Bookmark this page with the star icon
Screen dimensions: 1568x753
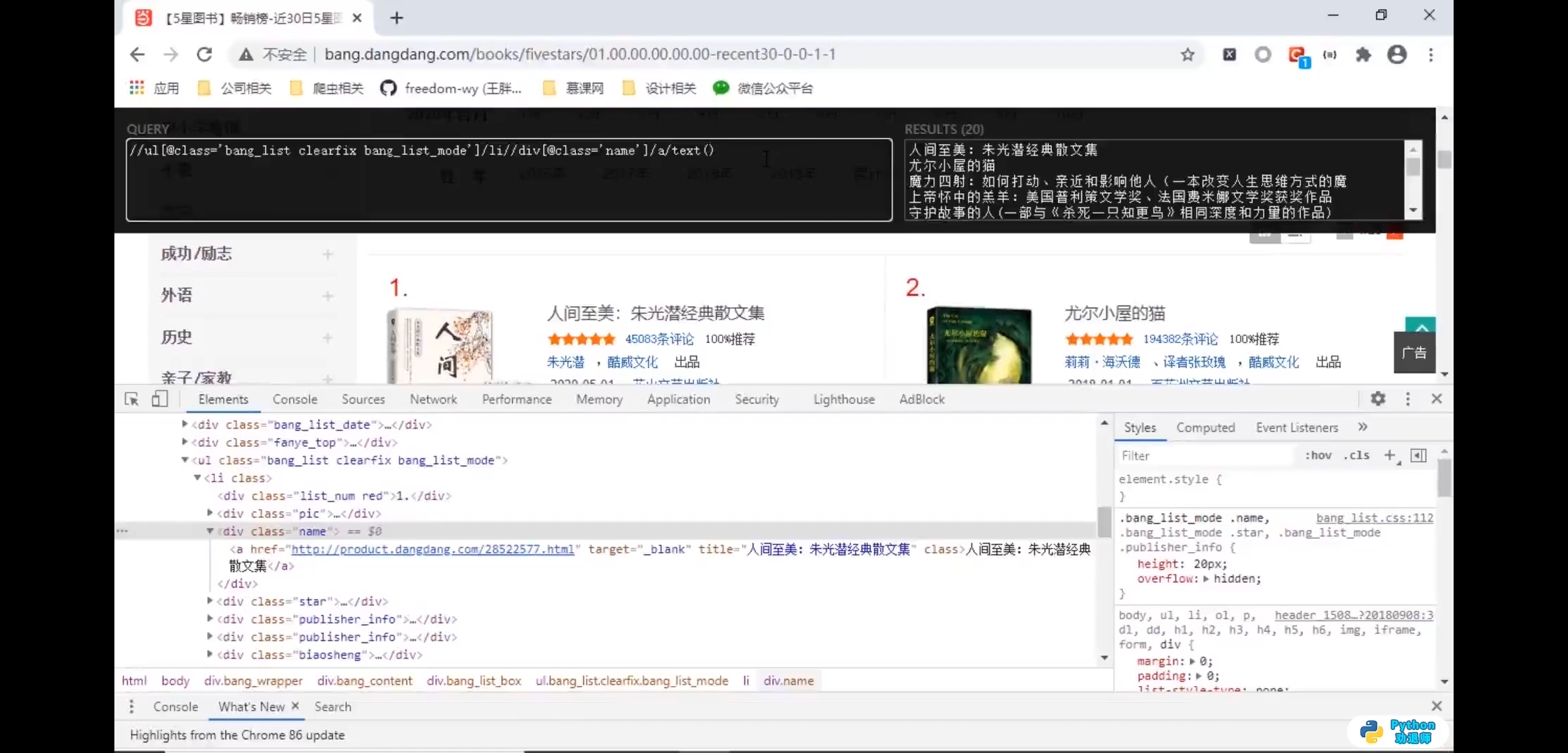point(1188,54)
